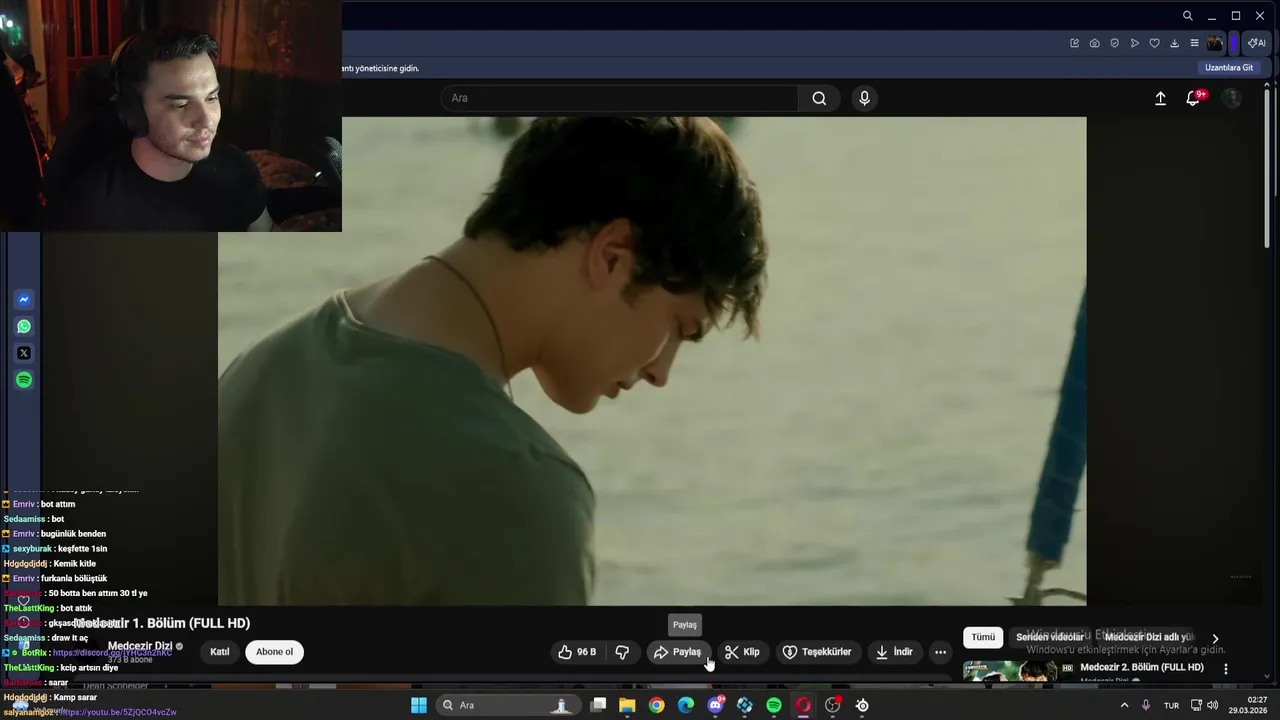The image size is (1280, 720).
Task: Open the easy setup sliders icon
Action: coord(1194,43)
